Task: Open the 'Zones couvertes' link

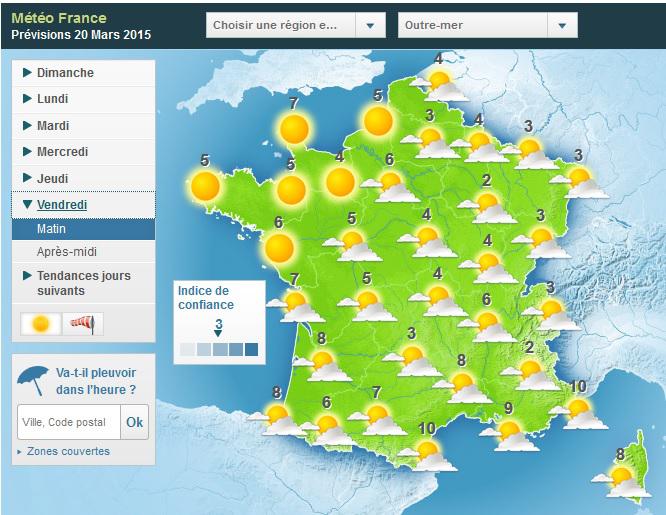Action: tap(68, 451)
